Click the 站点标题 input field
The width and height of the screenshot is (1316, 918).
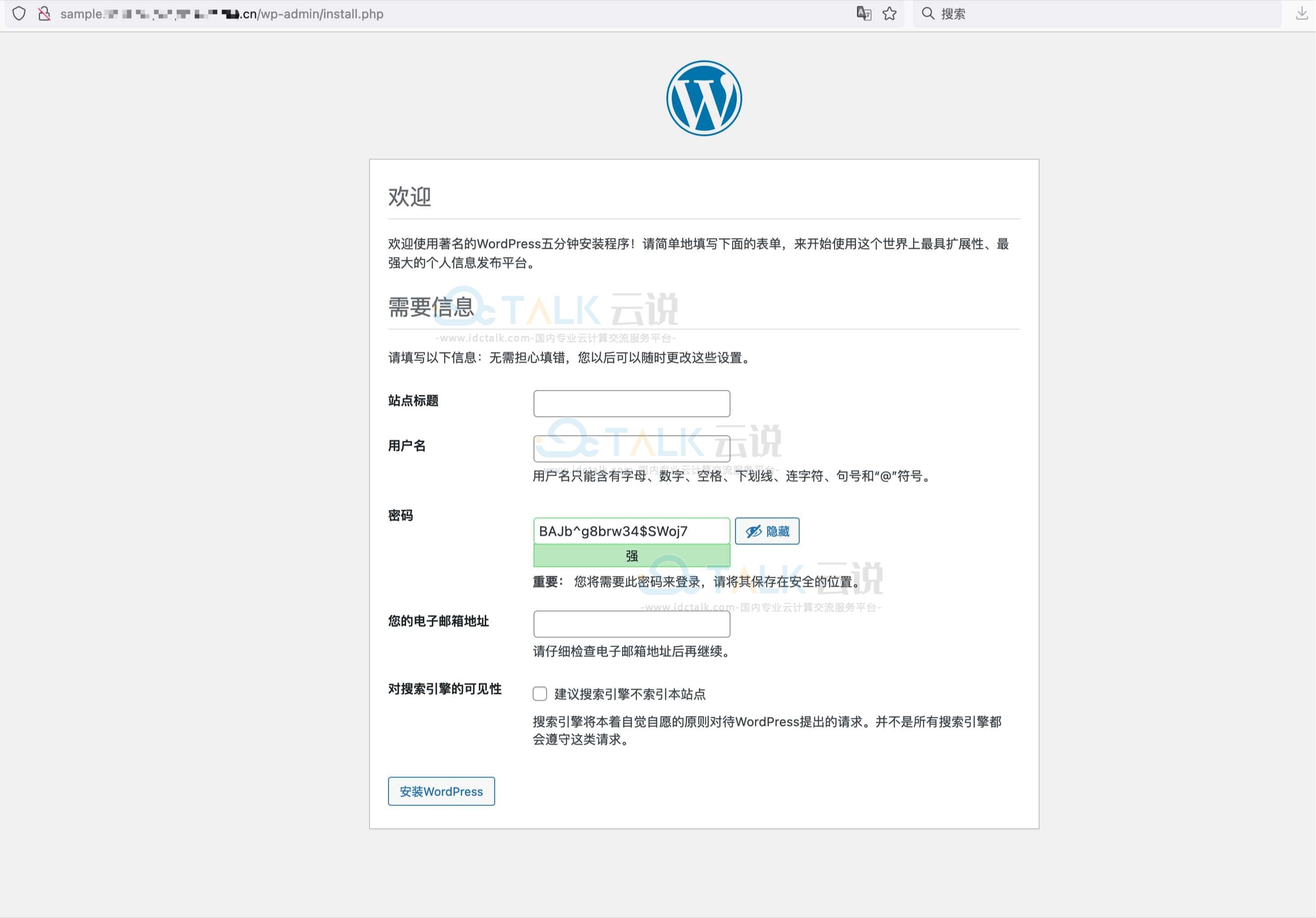(632, 403)
